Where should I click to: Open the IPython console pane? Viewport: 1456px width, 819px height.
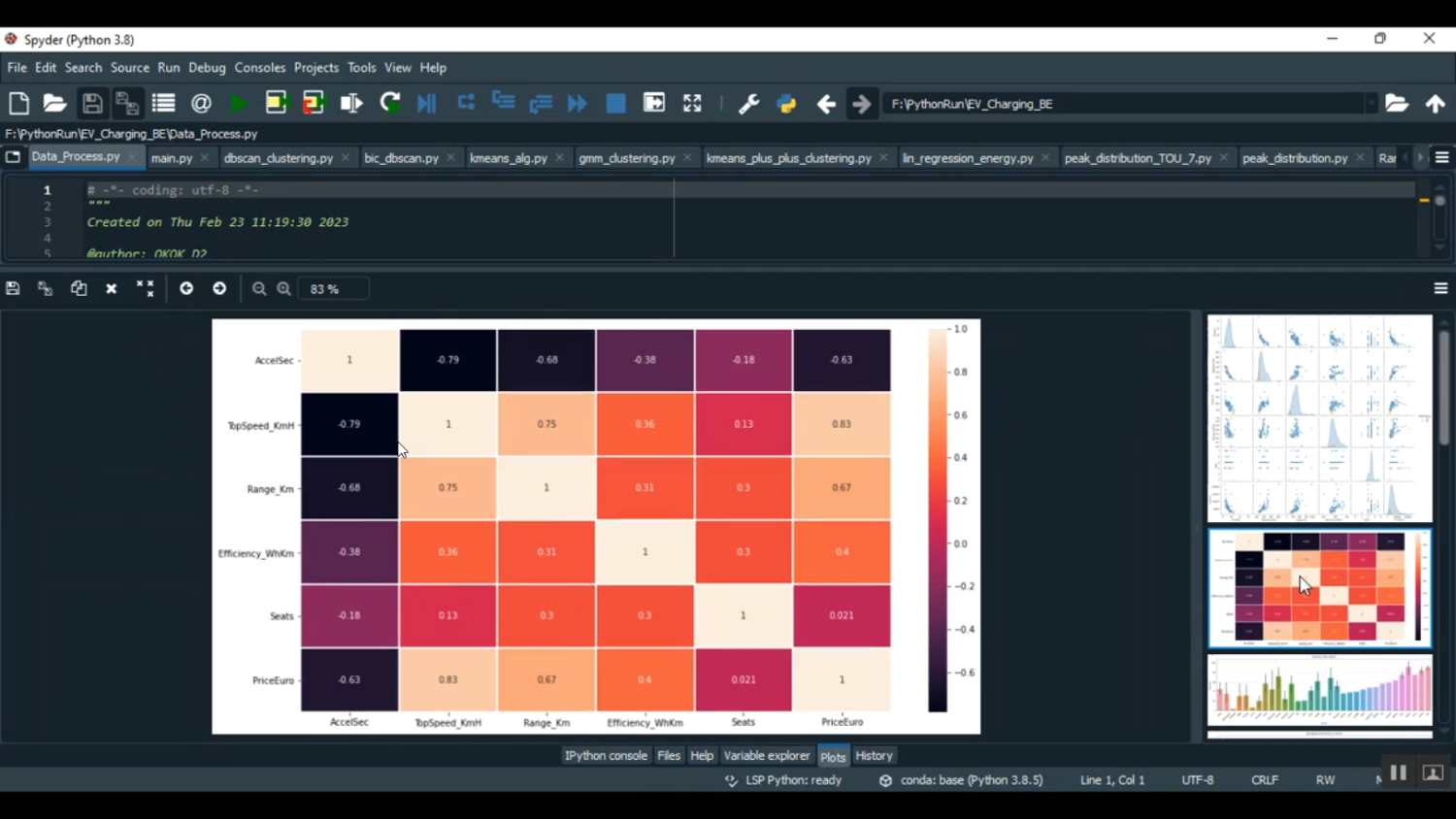click(606, 756)
